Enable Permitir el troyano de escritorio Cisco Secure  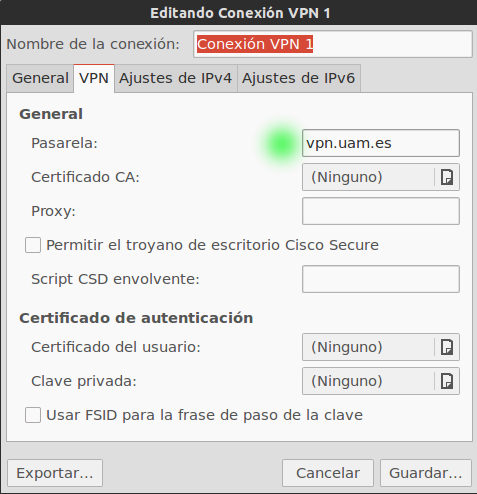[33, 245]
